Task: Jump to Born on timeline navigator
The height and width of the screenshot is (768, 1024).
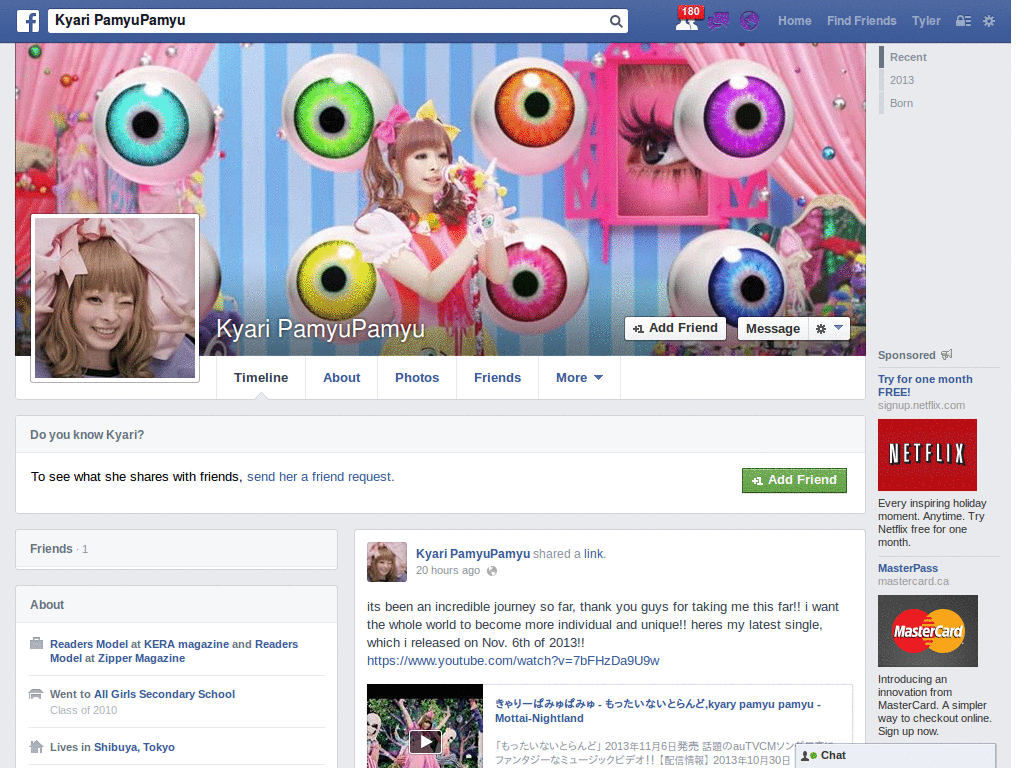Action: [901, 103]
